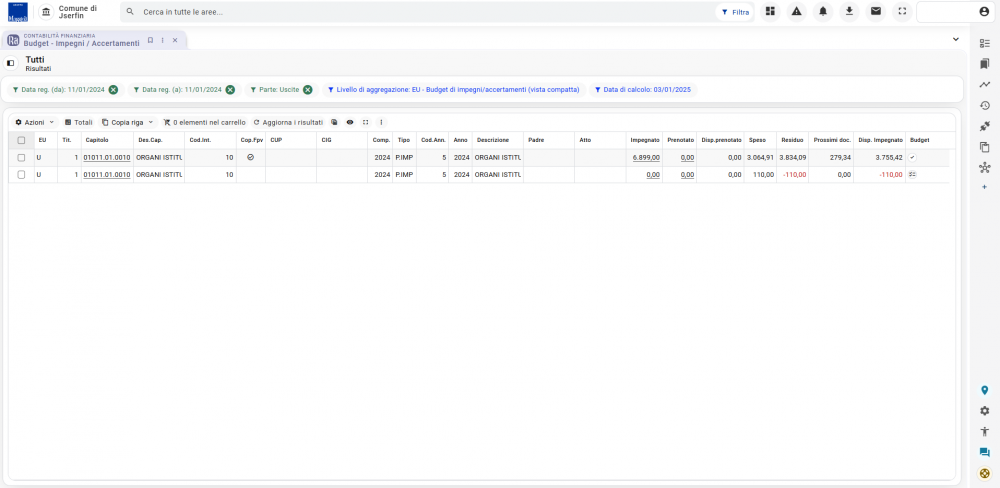Viewport: 1000px width, 488px height.
Task: Tick the checkbox for the 110,00 speso row
Action: point(21,174)
